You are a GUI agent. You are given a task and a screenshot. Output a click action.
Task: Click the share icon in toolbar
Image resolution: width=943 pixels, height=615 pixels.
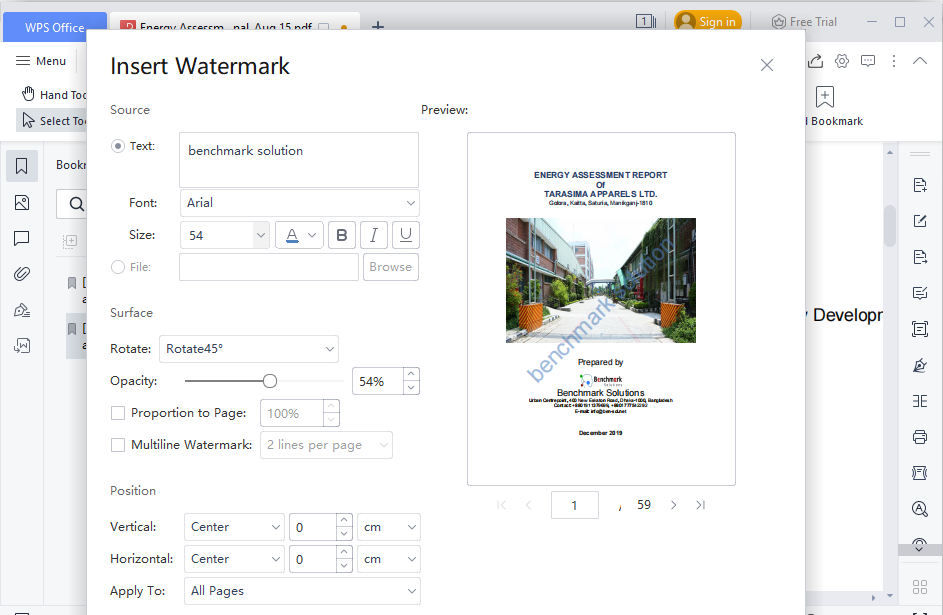816,61
